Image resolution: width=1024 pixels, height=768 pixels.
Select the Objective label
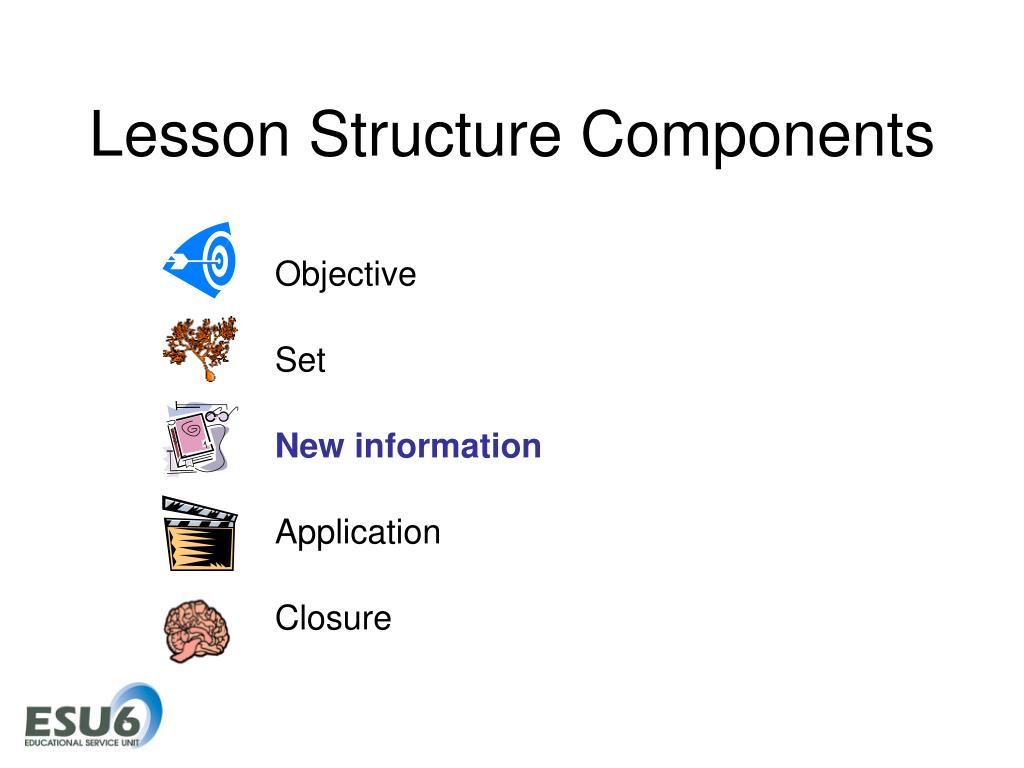coord(345,274)
